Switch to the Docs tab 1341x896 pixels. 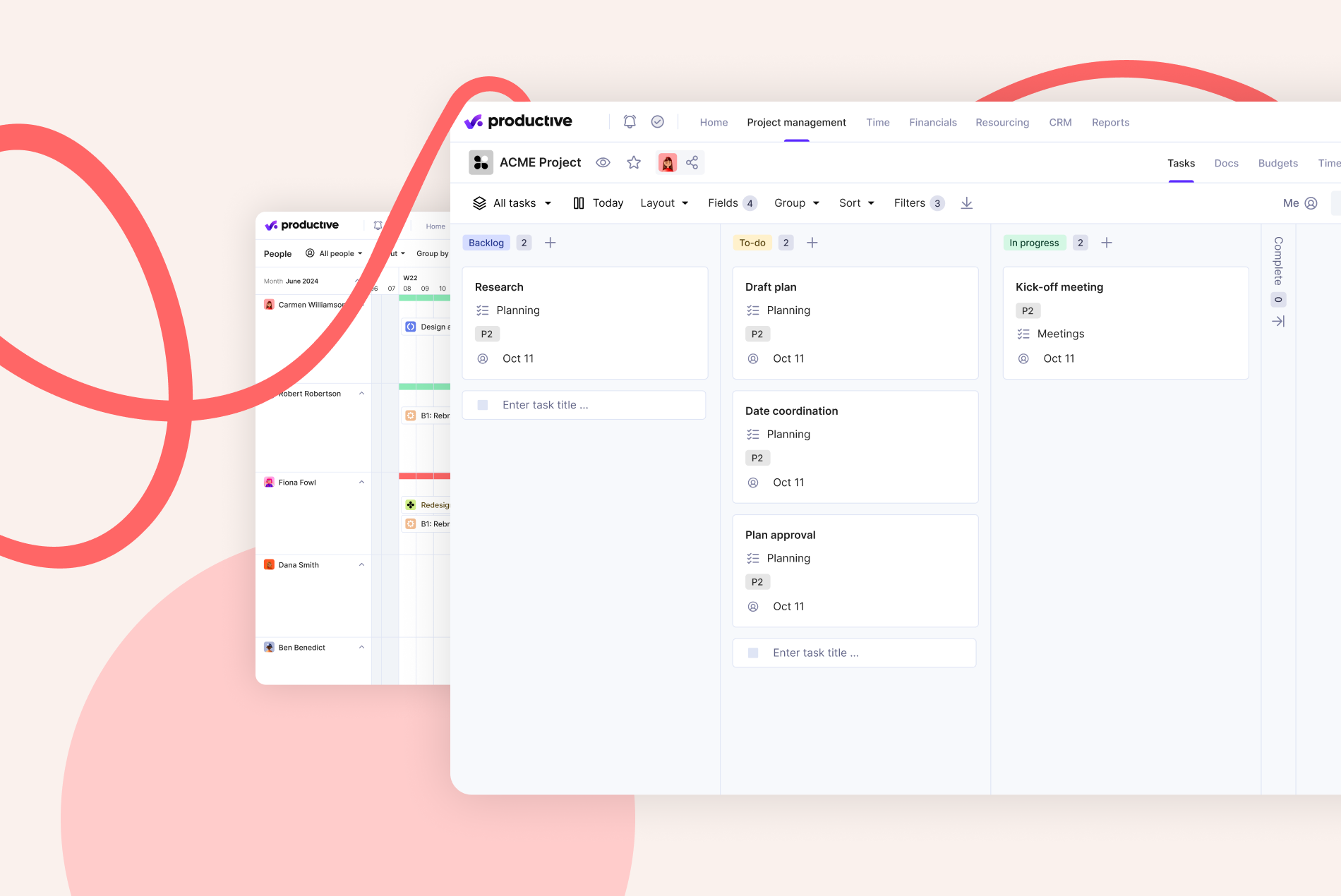1226,163
